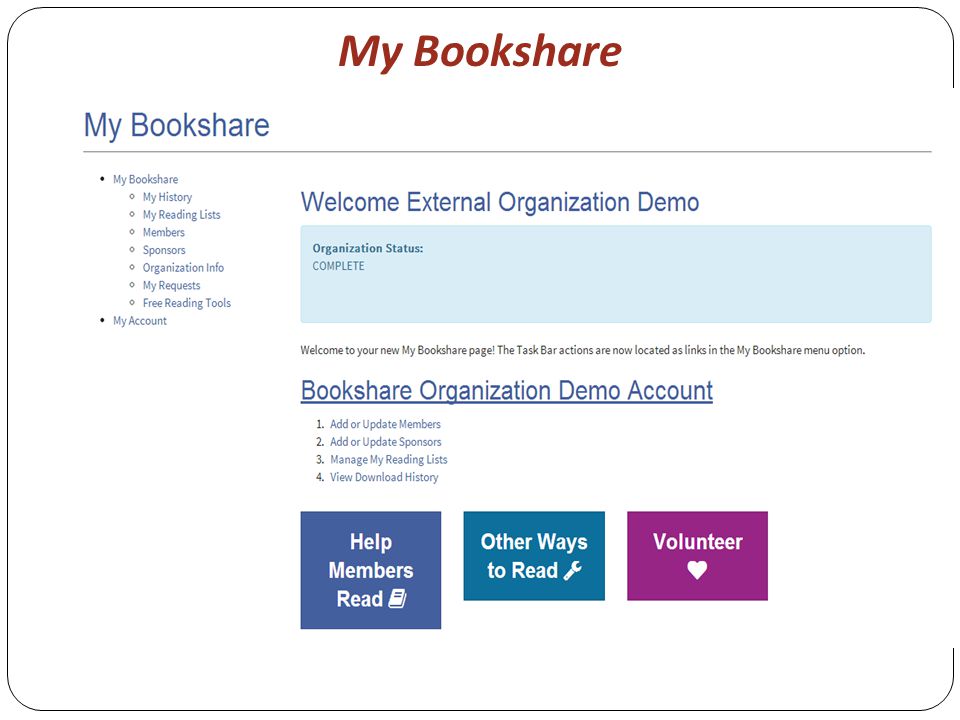Select Add or Update Members
Screen dimensions: 960x720
coord(385,424)
